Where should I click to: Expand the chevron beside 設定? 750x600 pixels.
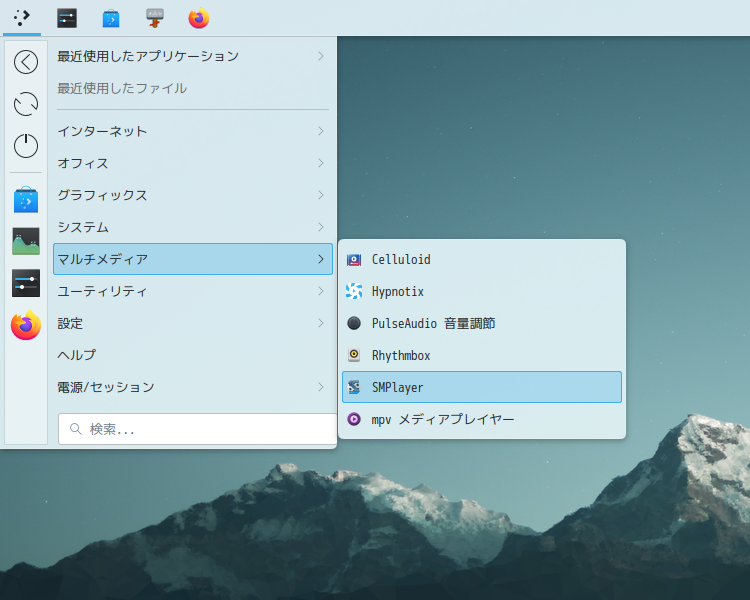pos(321,323)
